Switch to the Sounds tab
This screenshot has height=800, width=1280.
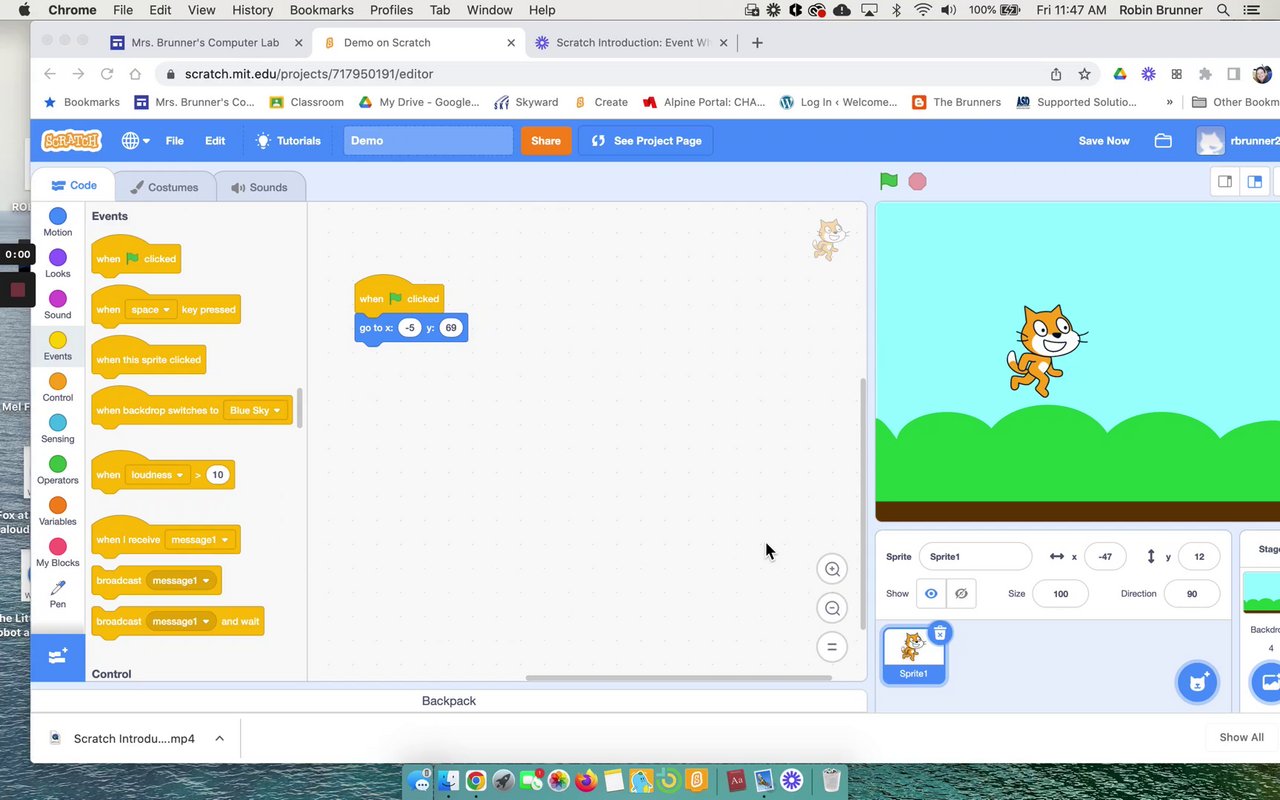tap(259, 187)
